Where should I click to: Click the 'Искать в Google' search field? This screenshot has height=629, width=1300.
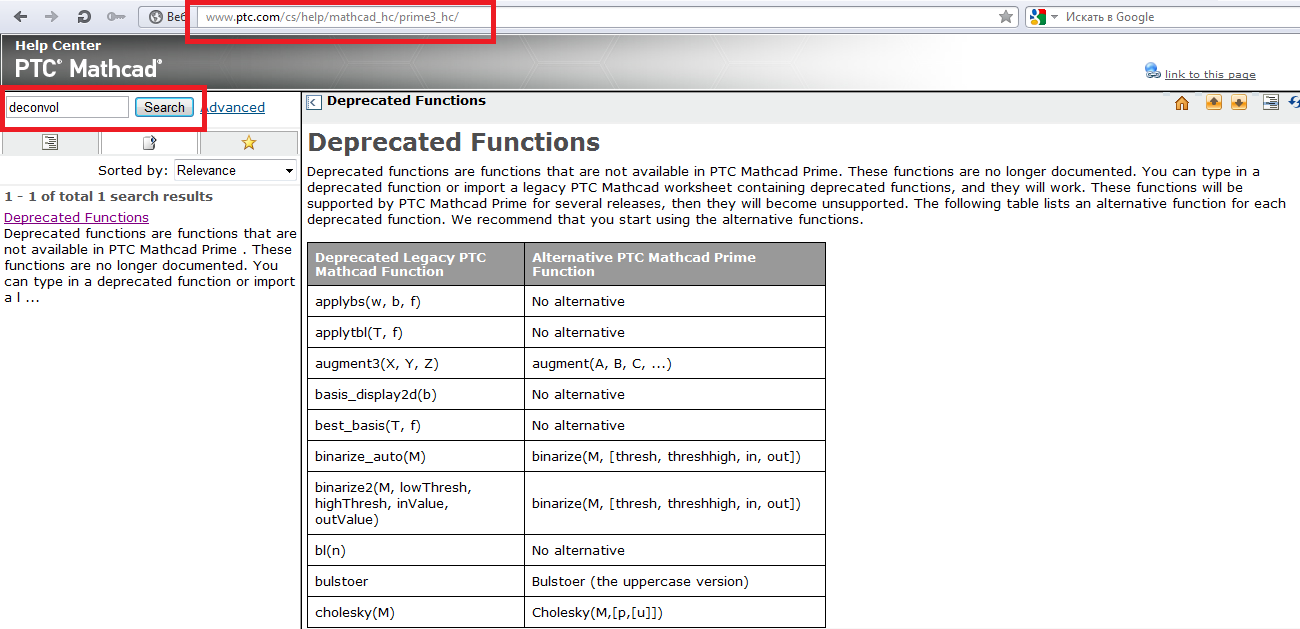tap(1178, 17)
